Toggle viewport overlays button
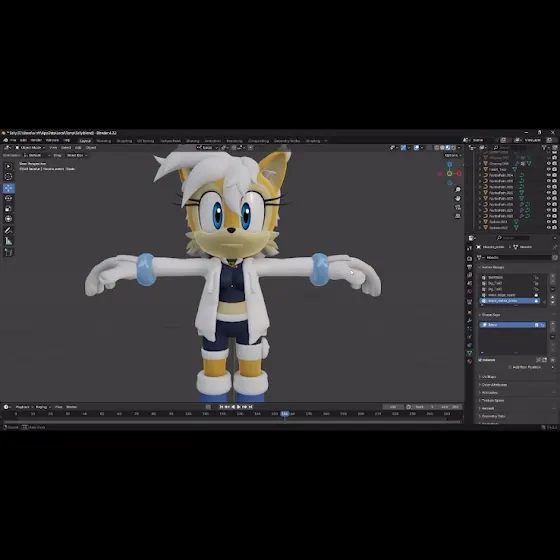560x560 pixels. point(416,148)
